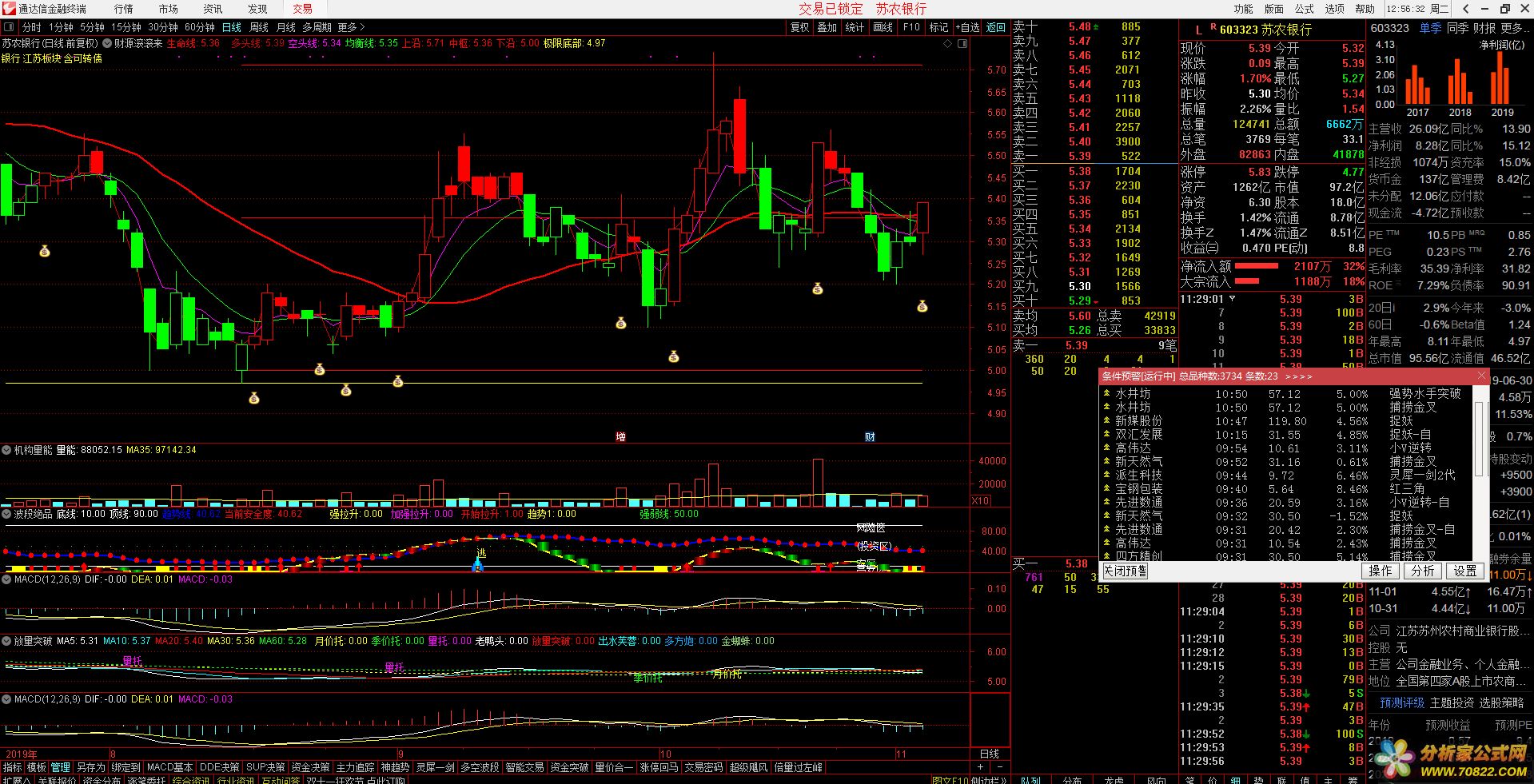Click the back arrow in title bar
The height and width of the screenshot is (784, 1534).
point(1465,9)
